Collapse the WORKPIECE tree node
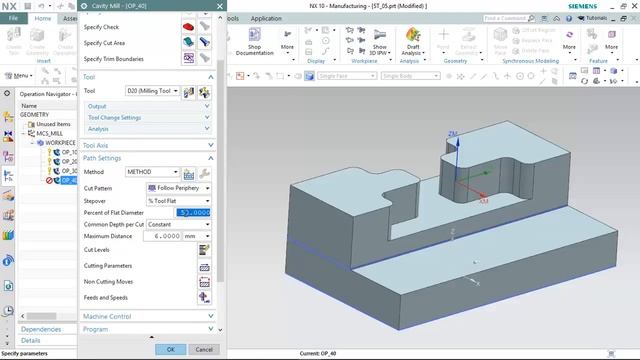 click(x=32, y=143)
